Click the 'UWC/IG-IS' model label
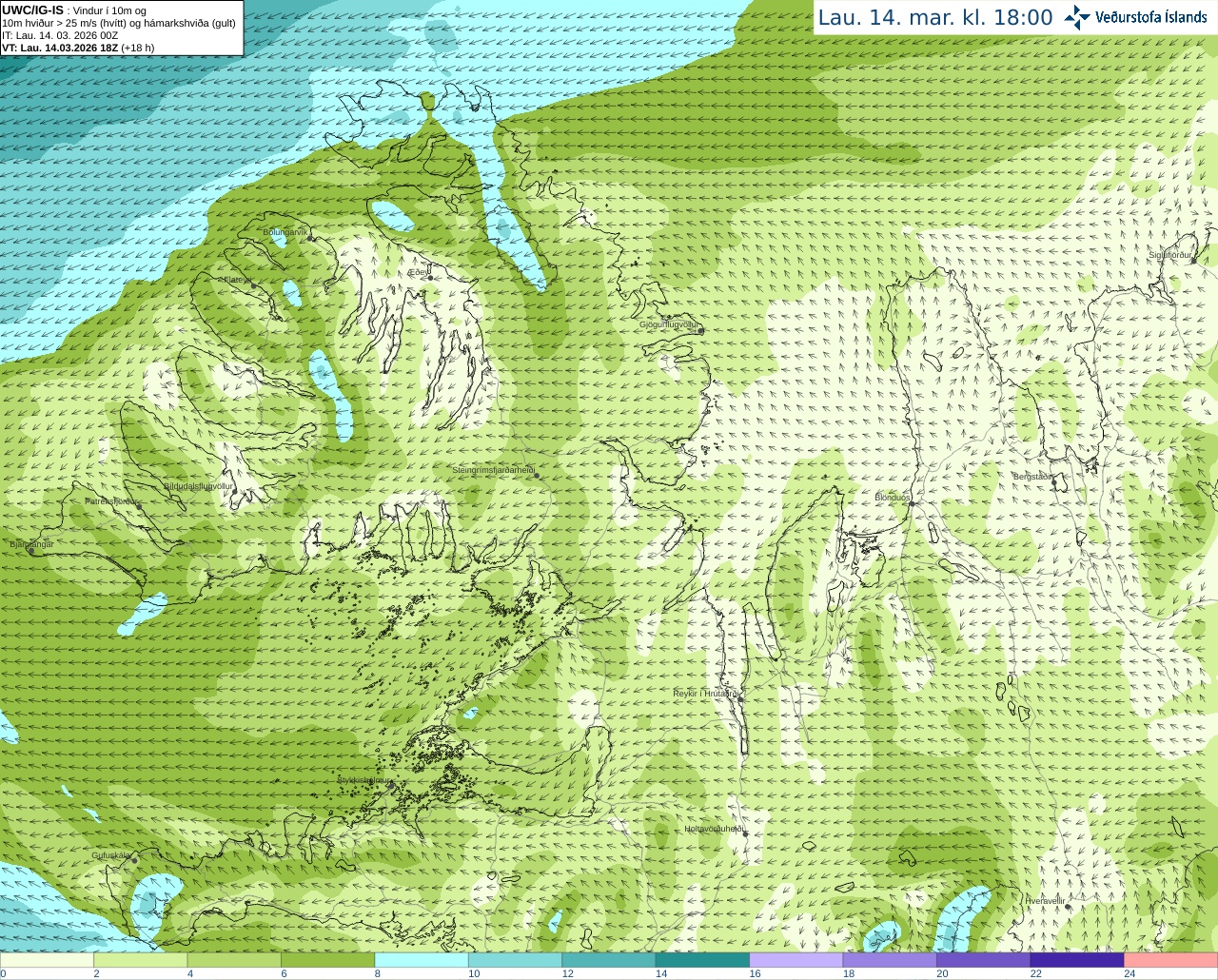Screen dimensions: 1218x980 tap(32, 10)
